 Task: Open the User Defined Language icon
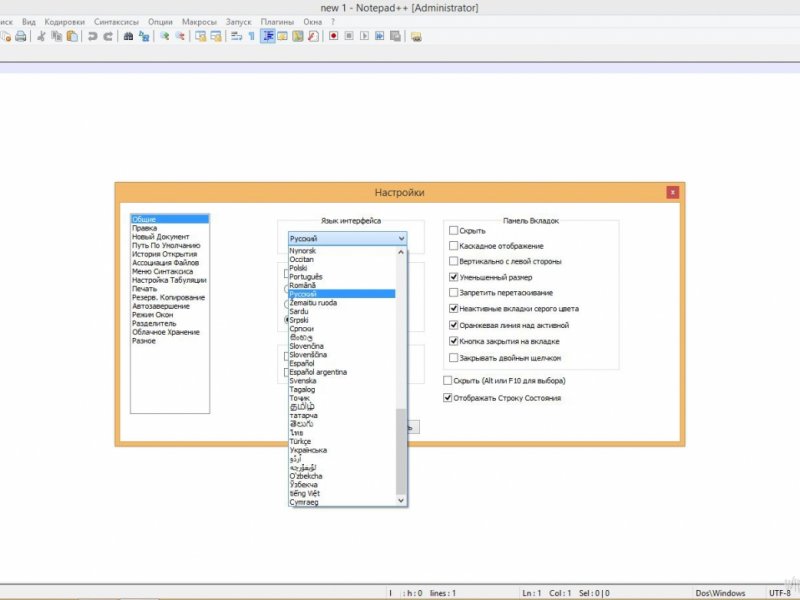click(283, 36)
